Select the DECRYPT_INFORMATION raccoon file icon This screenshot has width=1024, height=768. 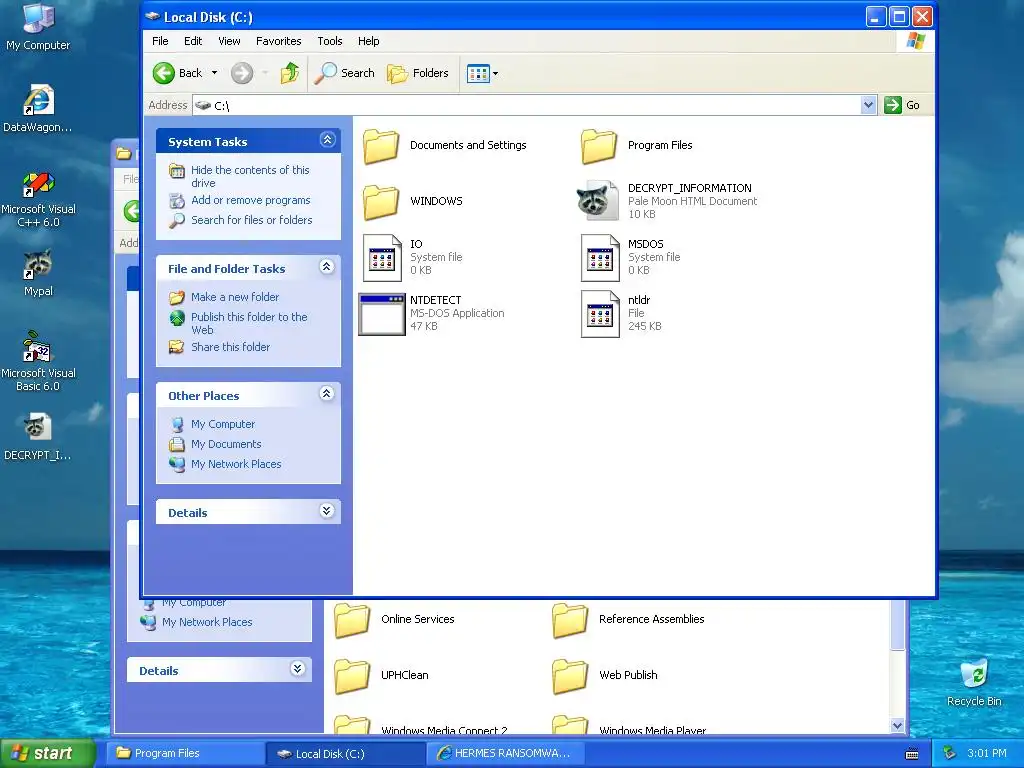point(599,201)
